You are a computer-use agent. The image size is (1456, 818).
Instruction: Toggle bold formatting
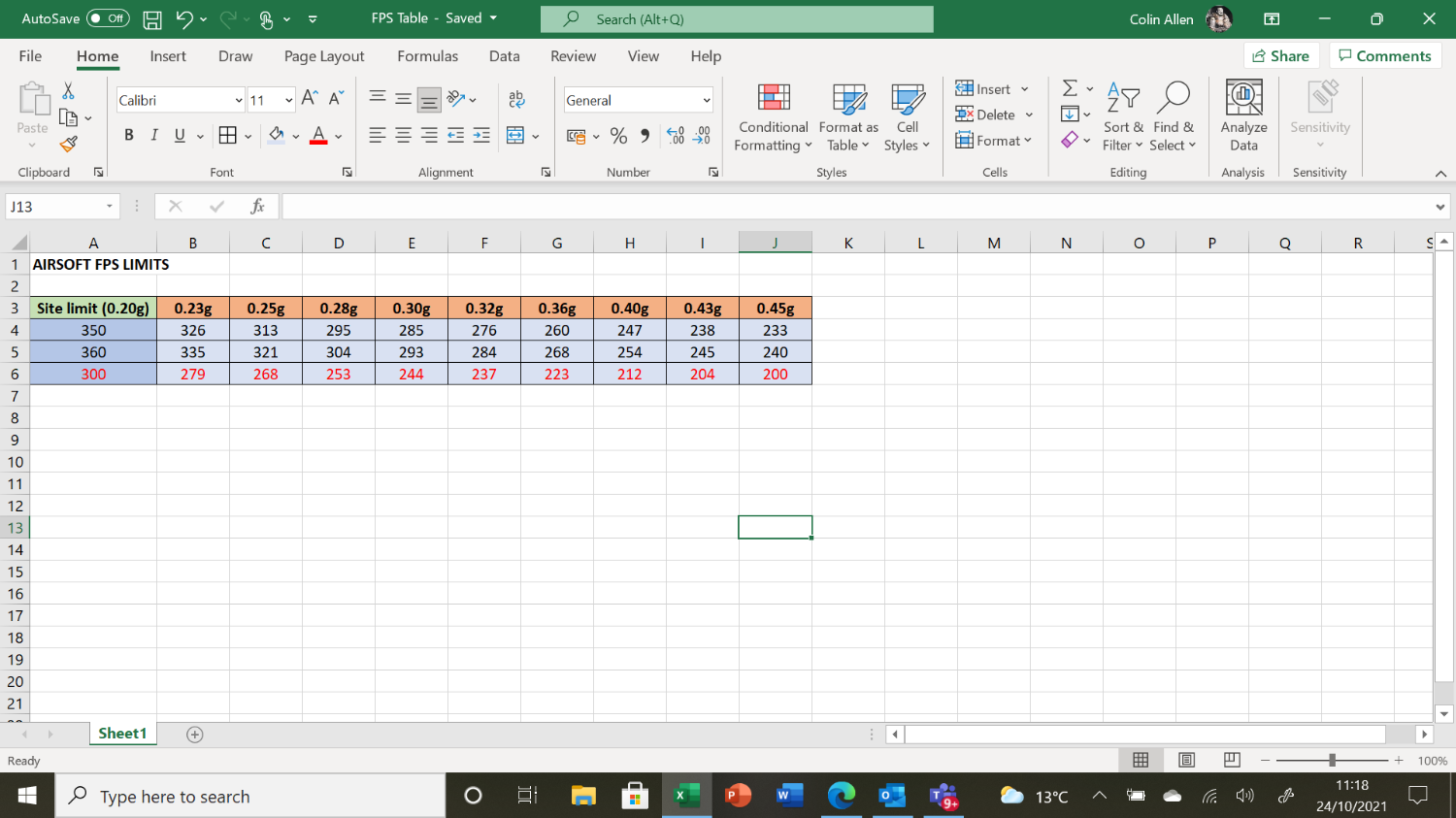128,136
